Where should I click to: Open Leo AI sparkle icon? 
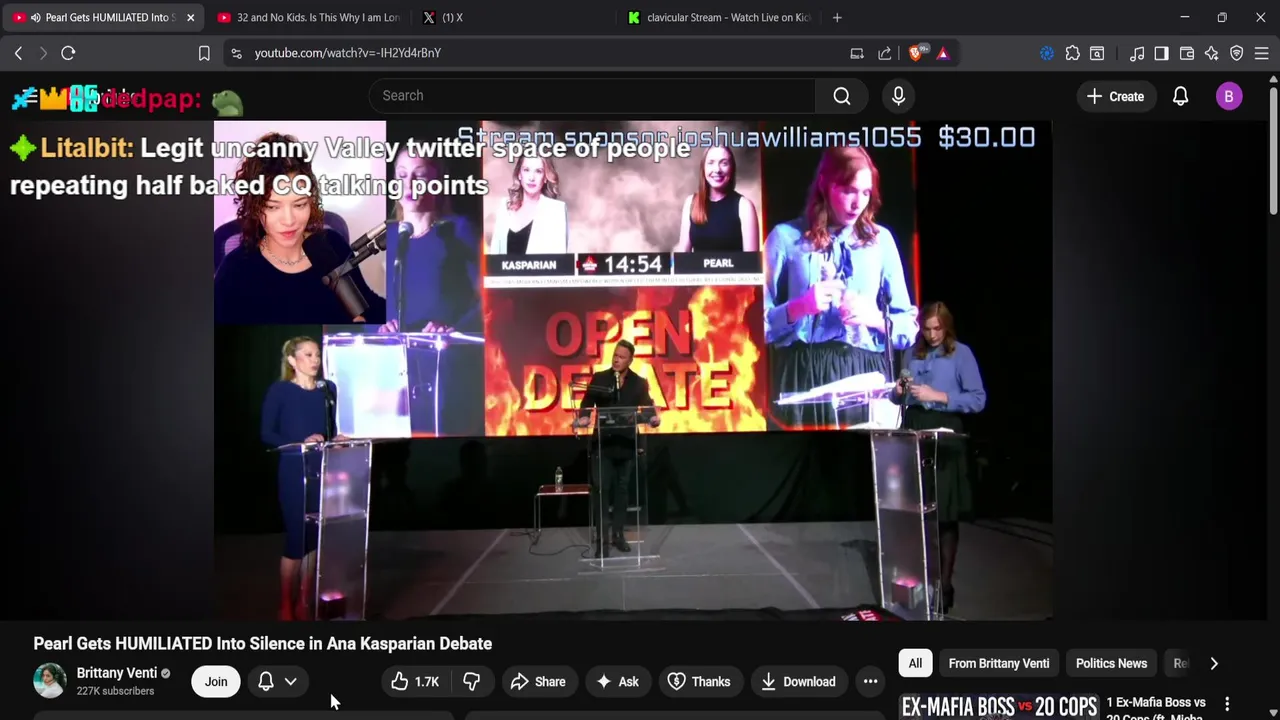1212,53
